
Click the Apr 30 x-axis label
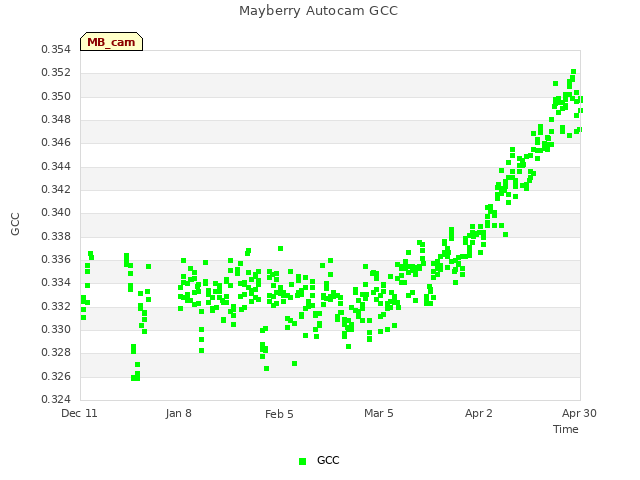pyautogui.click(x=579, y=413)
